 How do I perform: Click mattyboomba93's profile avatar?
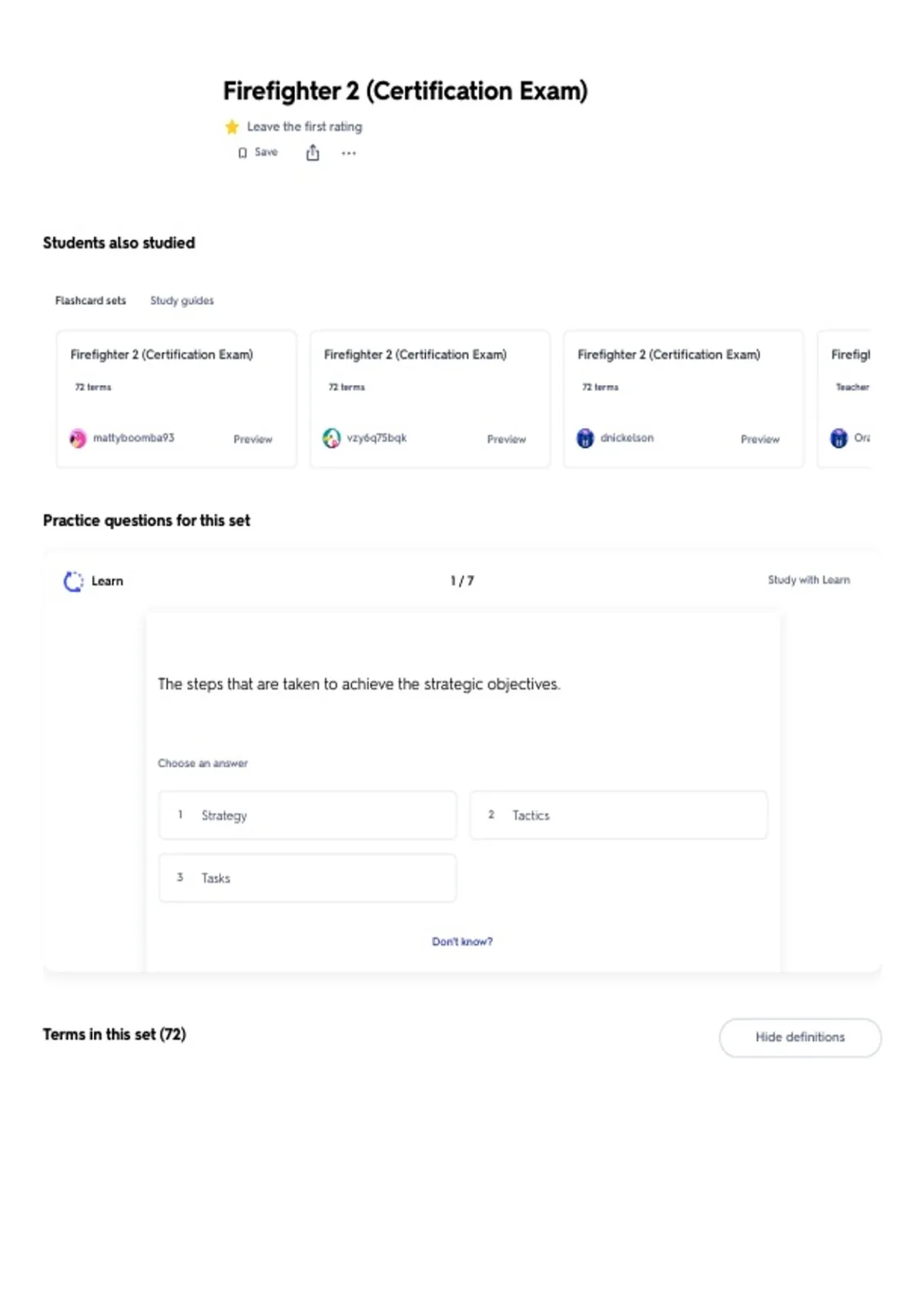click(x=78, y=438)
